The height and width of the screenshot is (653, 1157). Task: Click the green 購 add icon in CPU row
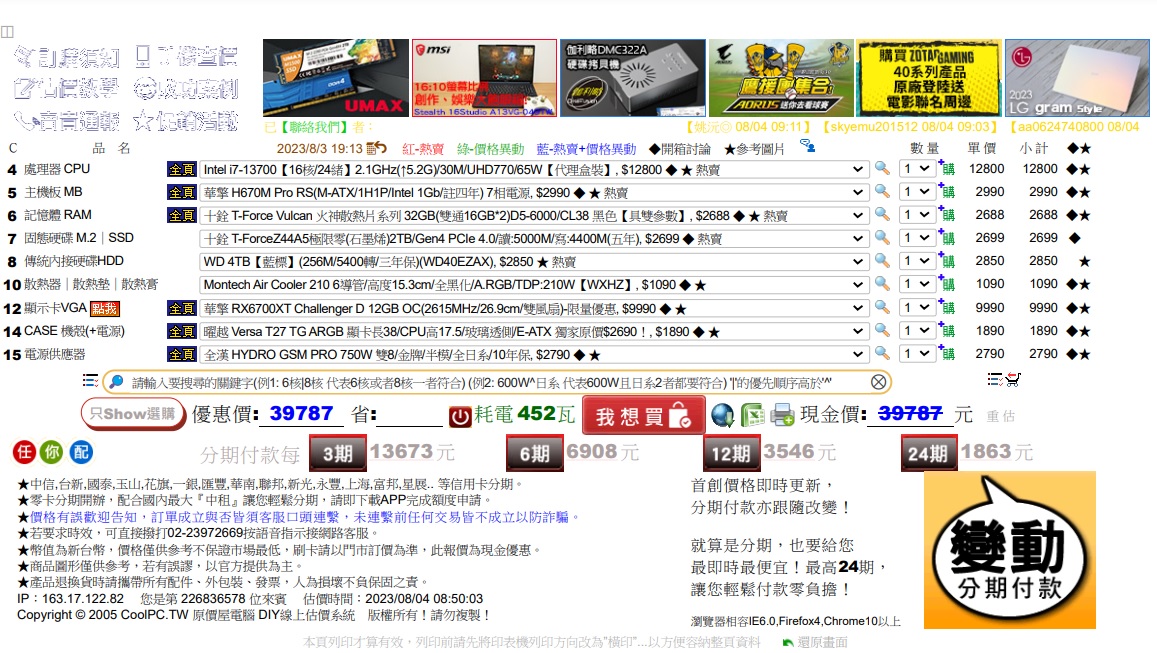[x=947, y=167]
